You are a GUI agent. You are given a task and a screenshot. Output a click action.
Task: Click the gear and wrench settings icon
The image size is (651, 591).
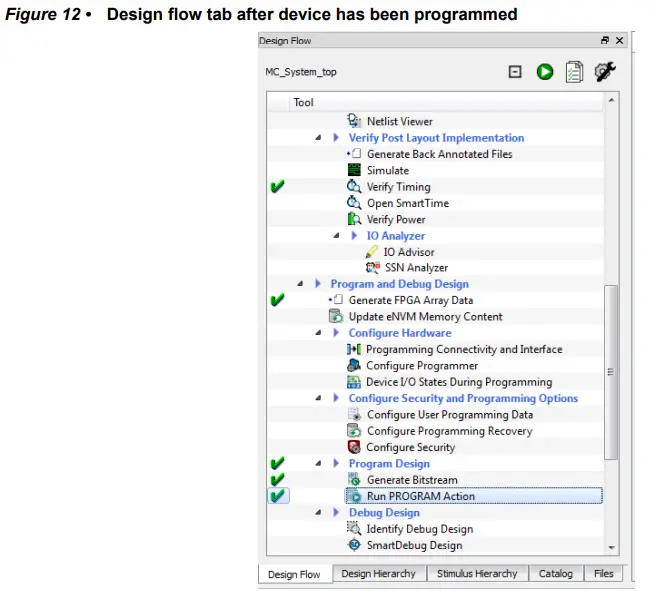605,72
